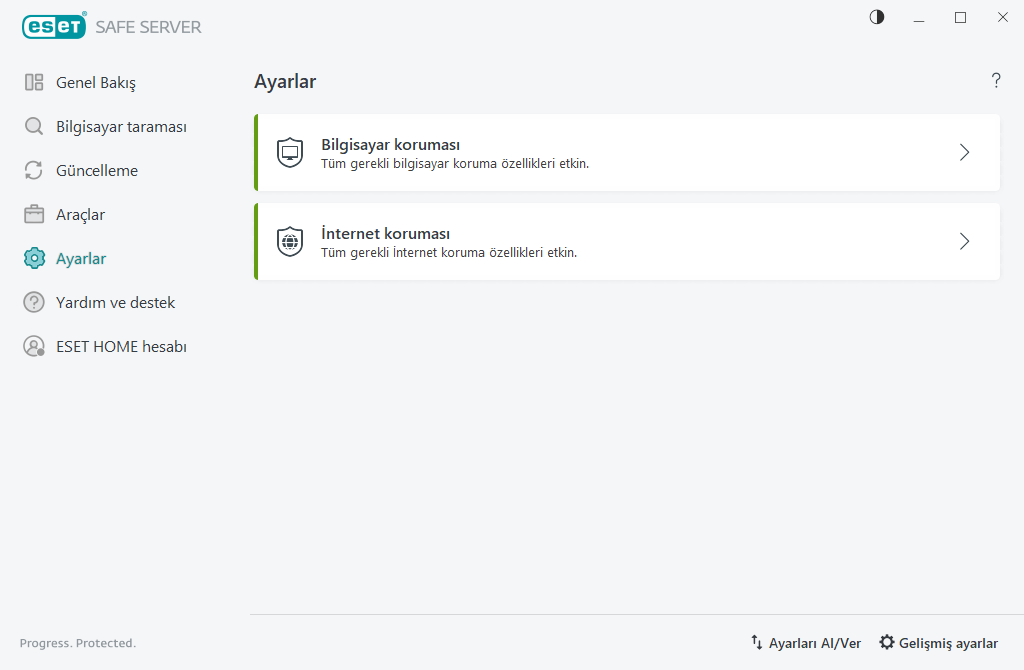Click the Ayarları Al/Ver arrows icon
The image size is (1024, 670).
click(756, 643)
